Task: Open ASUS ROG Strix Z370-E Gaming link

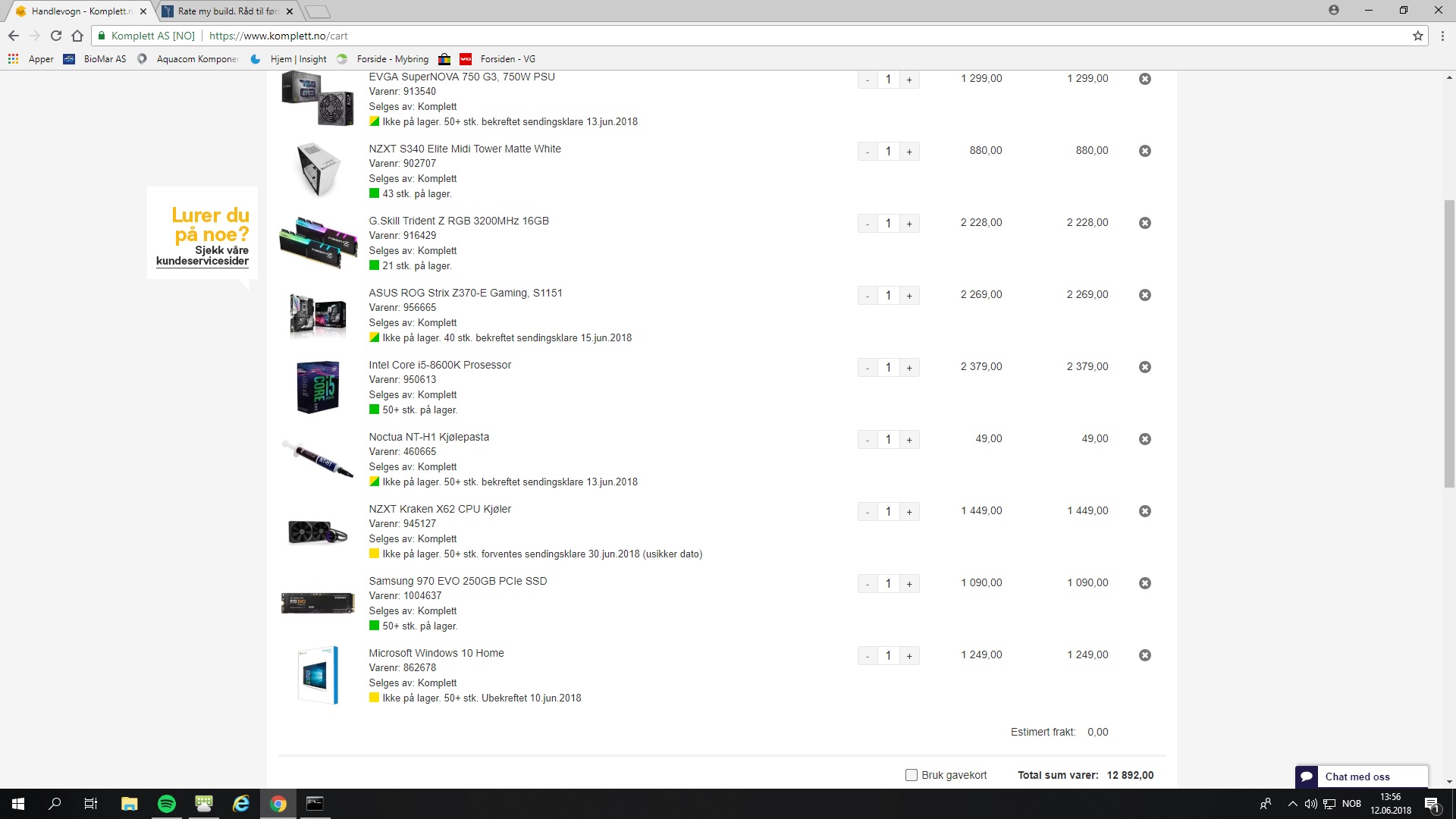Action: [466, 293]
